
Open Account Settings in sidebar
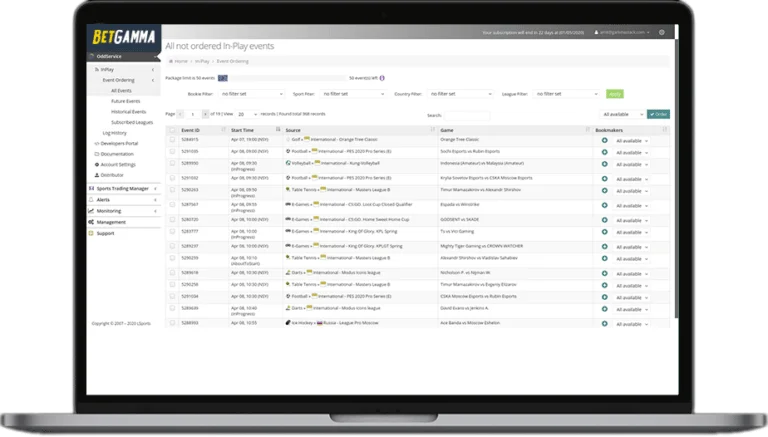[118, 165]
